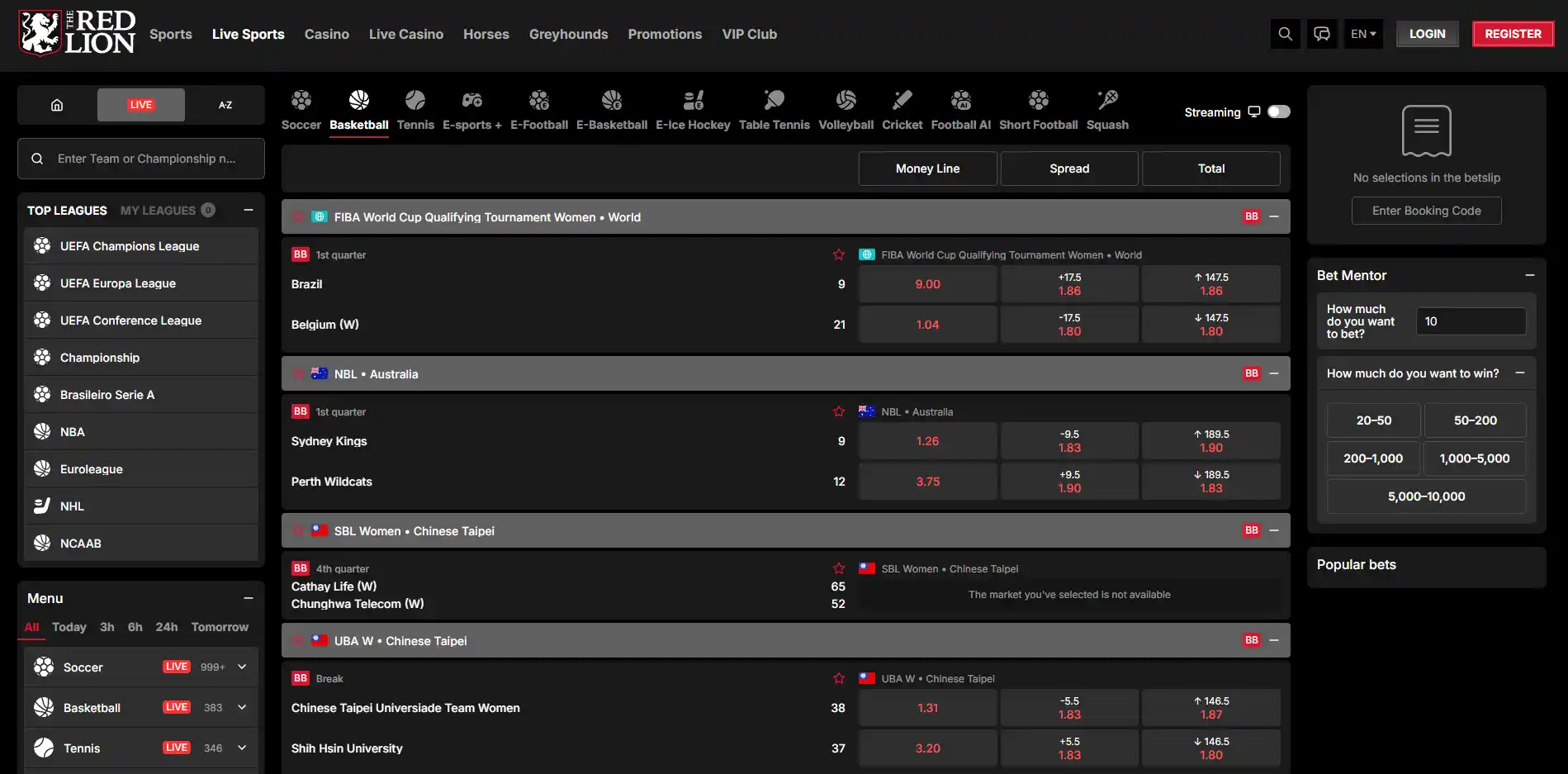Image resolution: width=1568 pixels, height=774 pixels.
Task: Open BB tracker for Sydney Kings match
Action: [301, 411]
